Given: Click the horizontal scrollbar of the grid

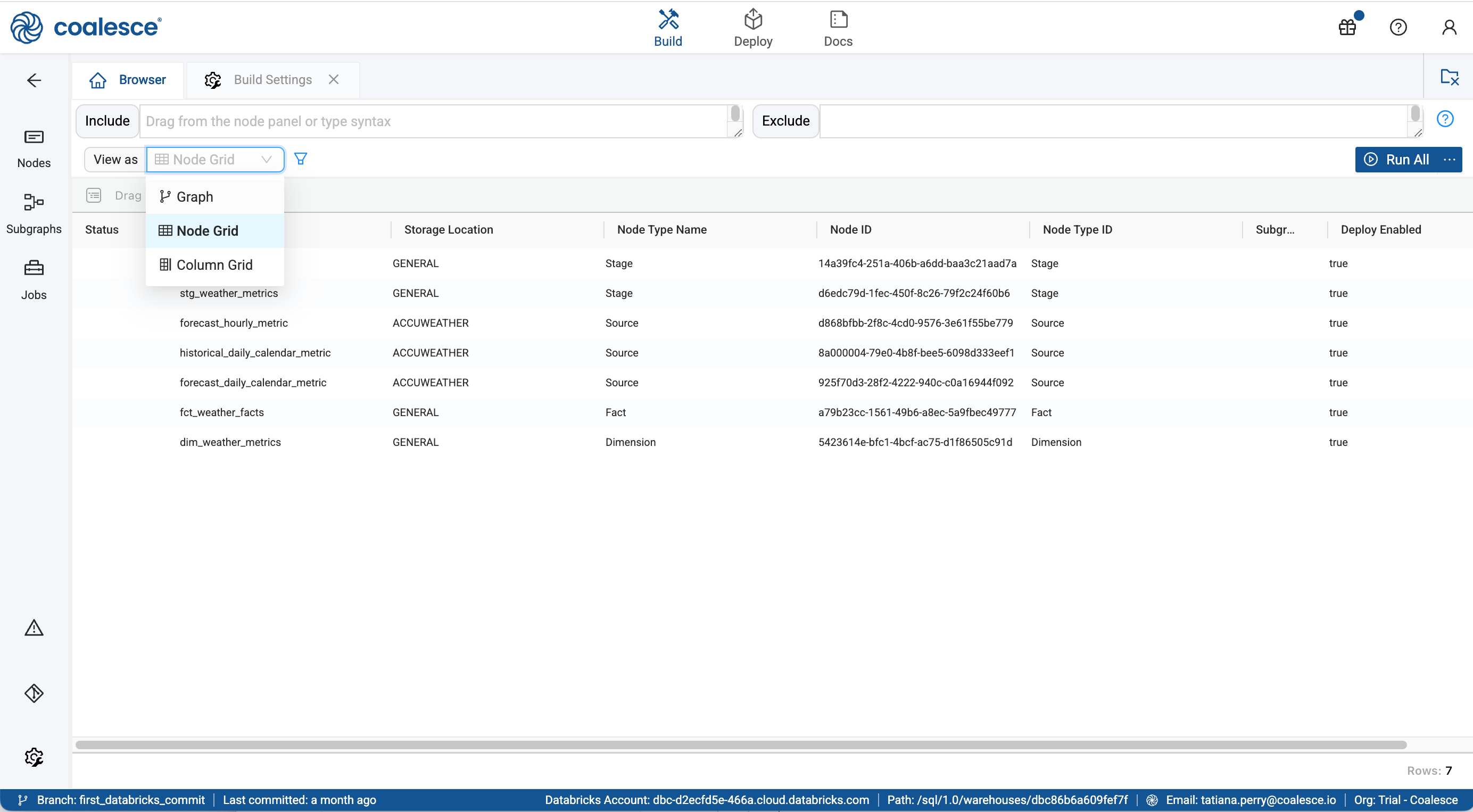Looking at the screenshot, I should pyautogui.click(x=741, y=745).
